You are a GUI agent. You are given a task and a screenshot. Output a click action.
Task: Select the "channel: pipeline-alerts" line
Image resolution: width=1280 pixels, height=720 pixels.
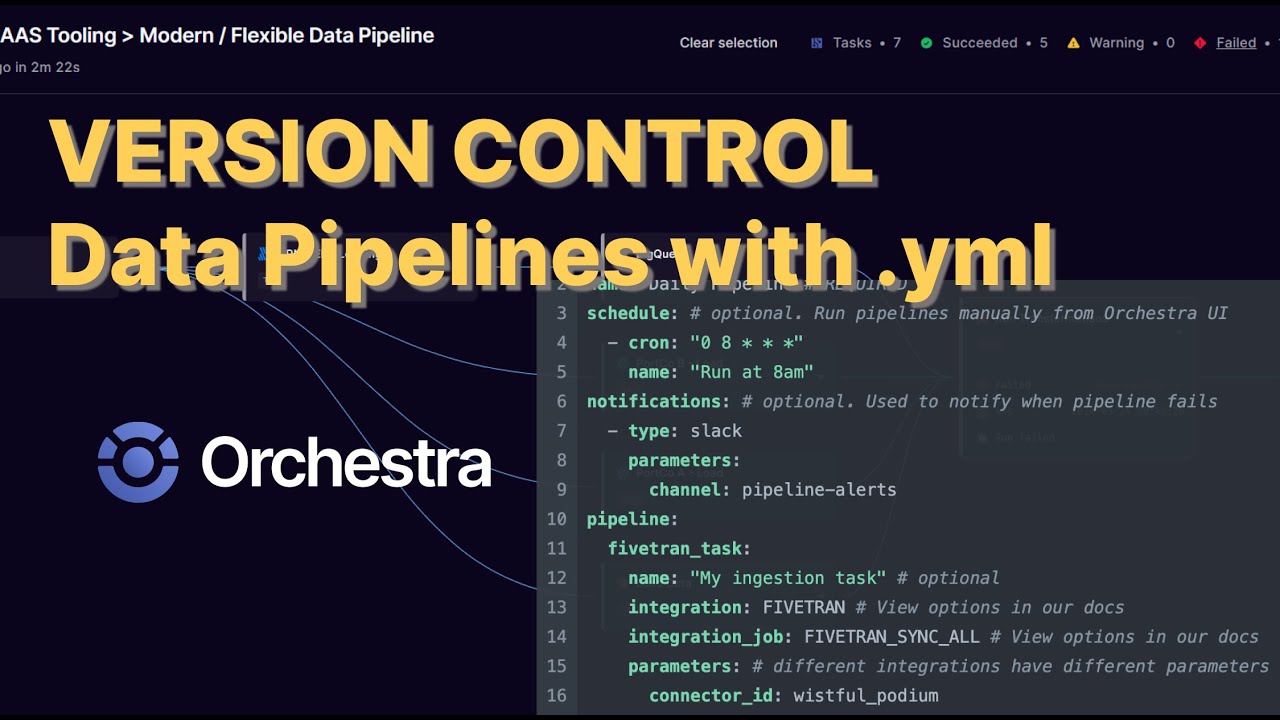click(x=773, y=490)
